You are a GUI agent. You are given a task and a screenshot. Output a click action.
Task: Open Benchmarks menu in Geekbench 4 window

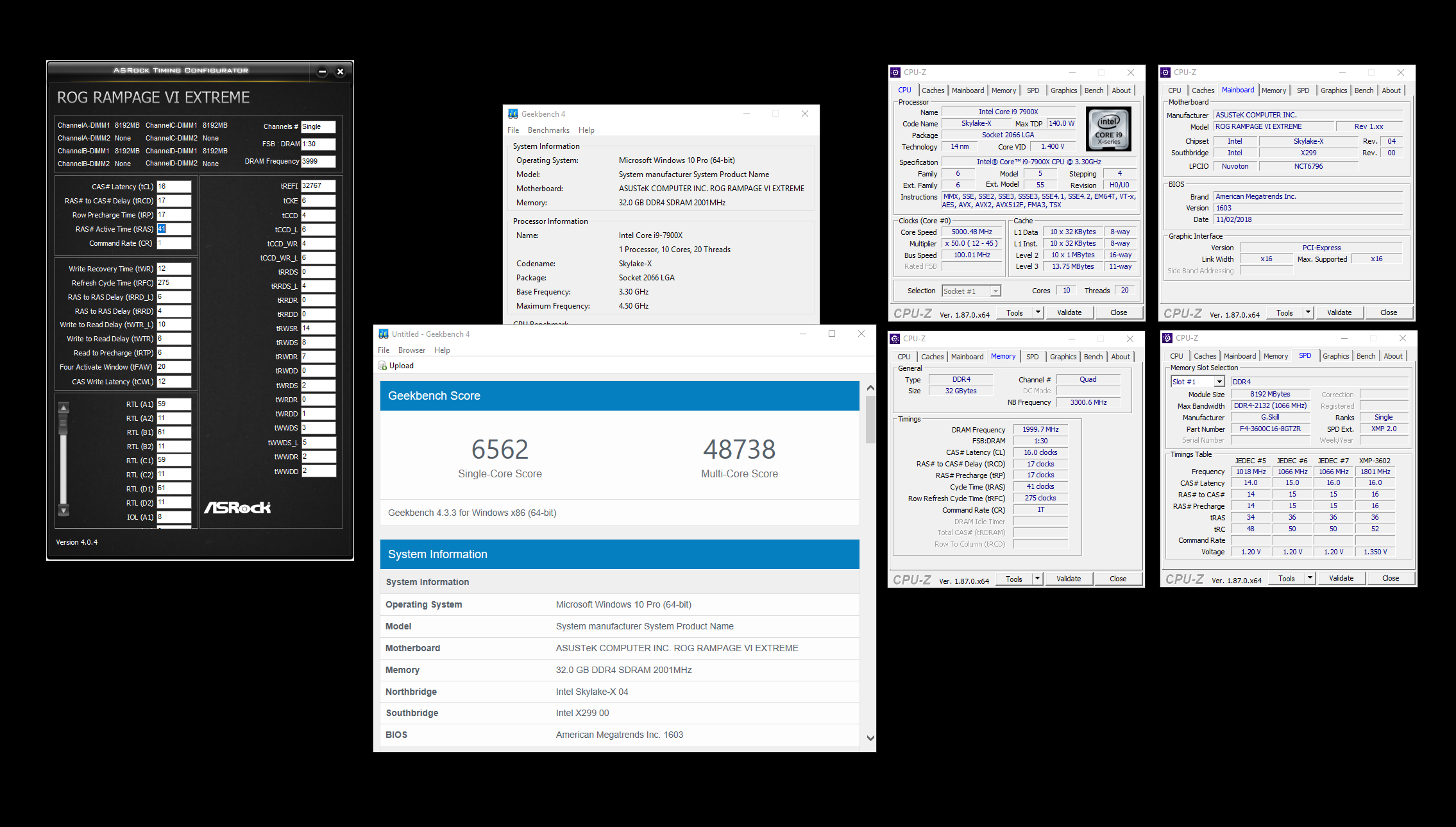548,130
